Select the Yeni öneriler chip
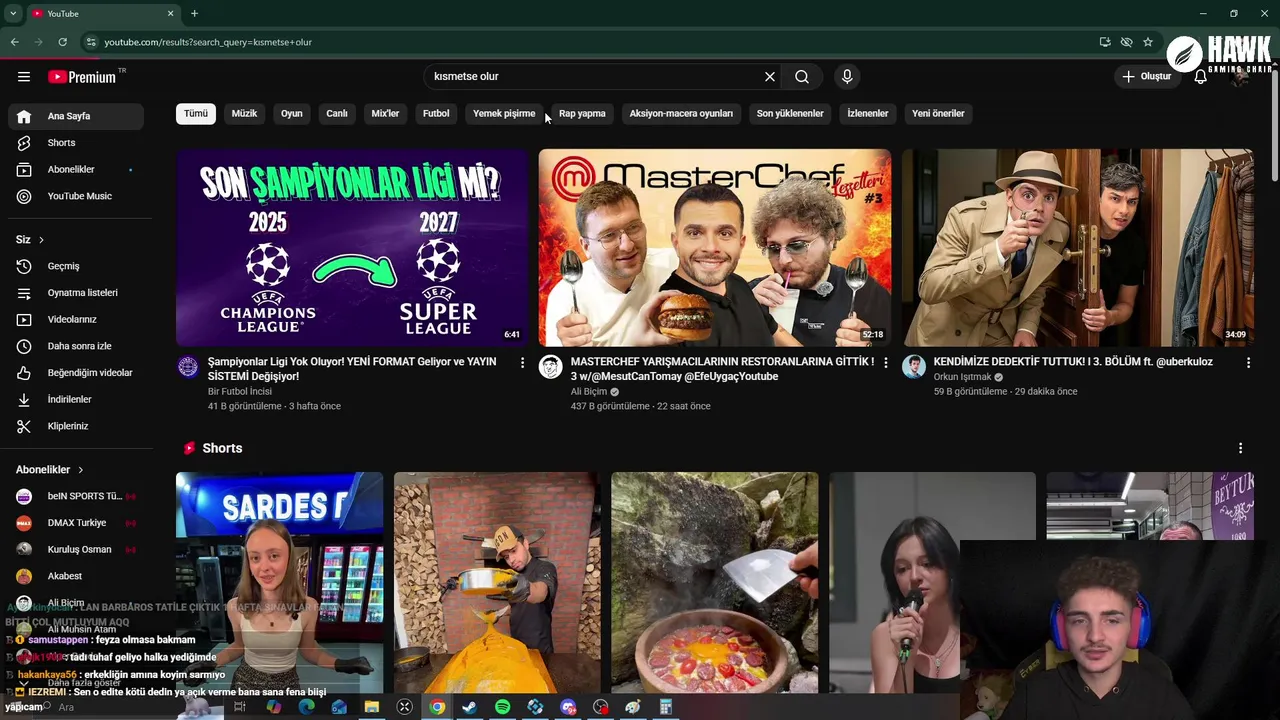The height and width of the screenshot is (720, 1280). coord(938,114)
